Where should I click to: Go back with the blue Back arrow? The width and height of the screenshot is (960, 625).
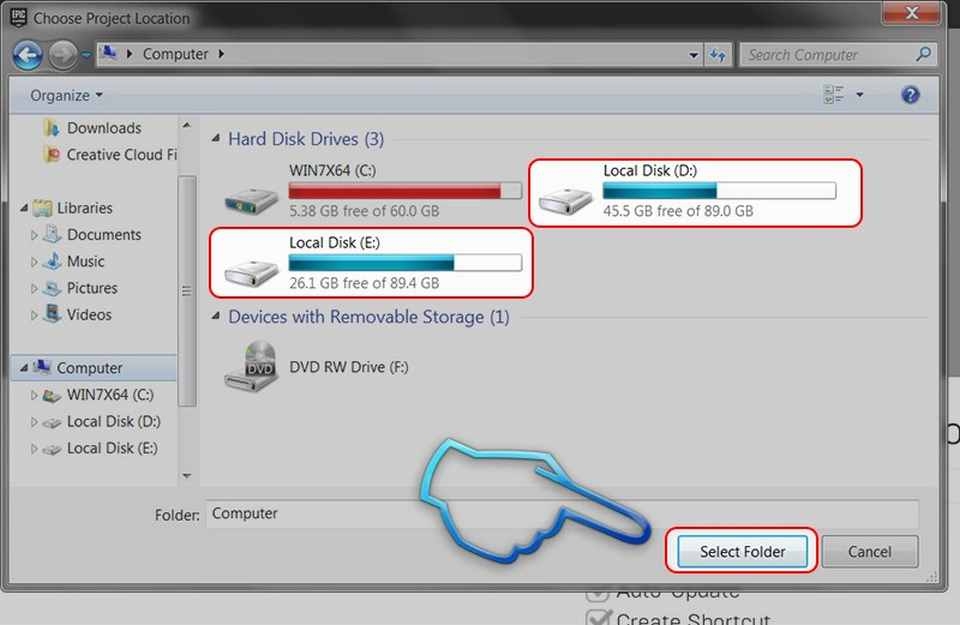pyautogui.click(x=28, y=56)
